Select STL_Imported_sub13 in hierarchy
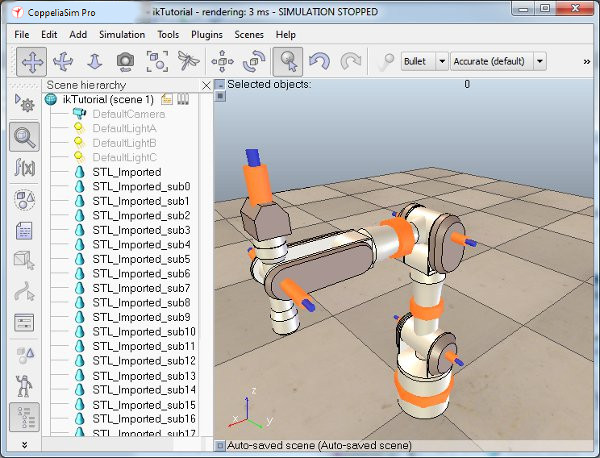The height and width of the screenshot is (458, 600). pyautogui.click(x=144, y=376)
